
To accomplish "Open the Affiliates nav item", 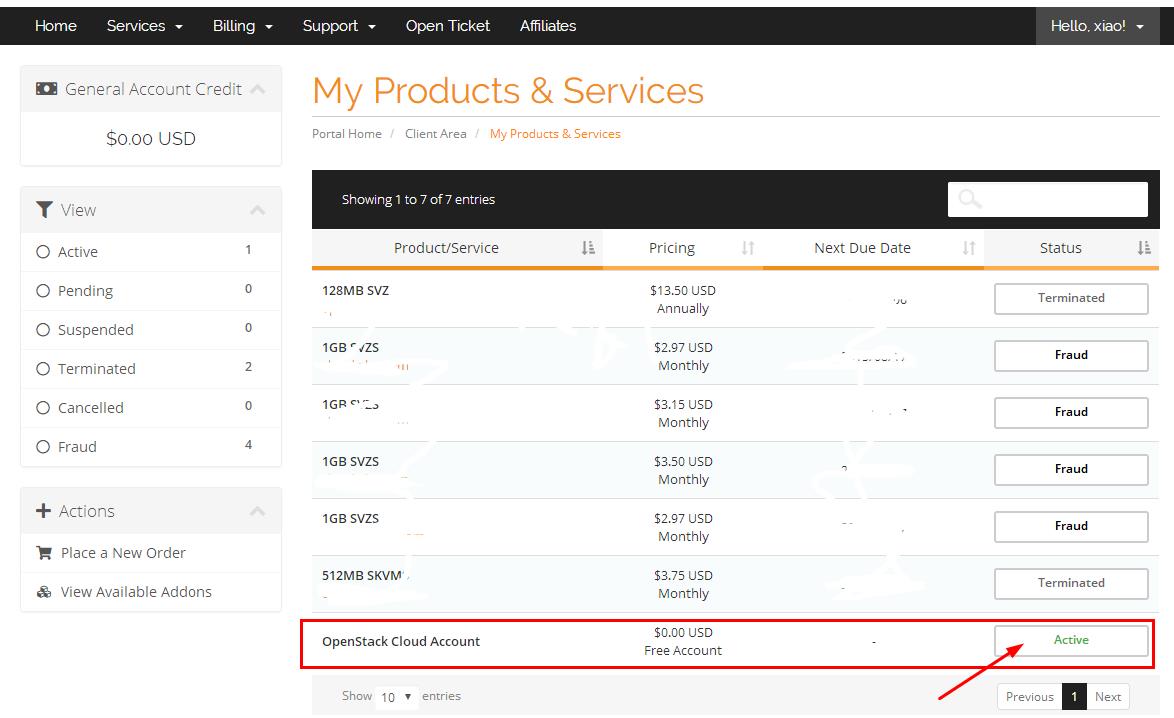I will click(x=548, y=25).
